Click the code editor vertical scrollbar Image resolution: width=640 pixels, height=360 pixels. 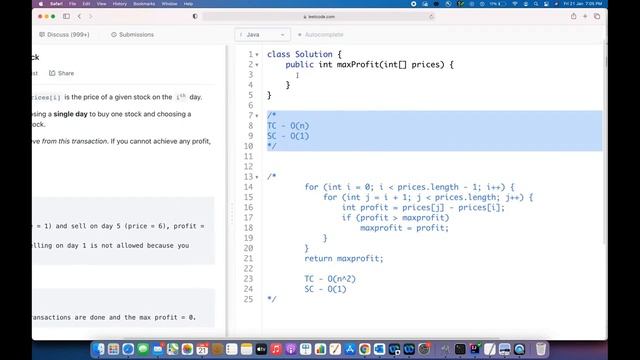click(605, 143)
